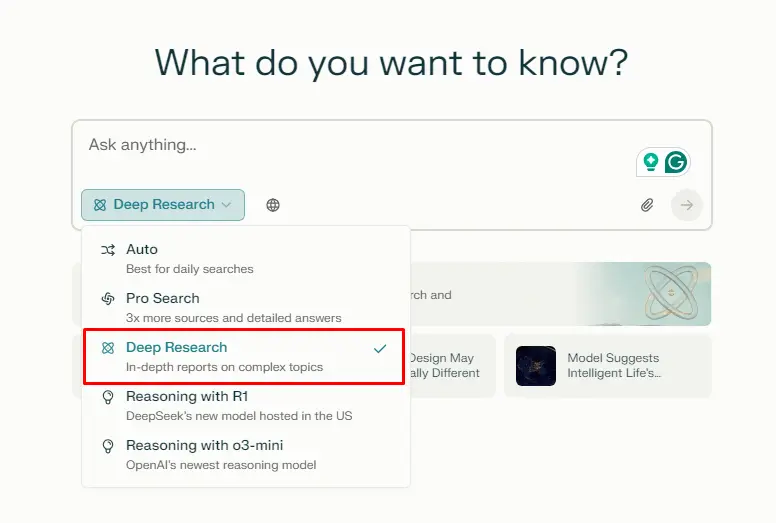Viewport: 776px width, 523px height.
Task: Click the green Grammarly G icon
Action: 676,162
